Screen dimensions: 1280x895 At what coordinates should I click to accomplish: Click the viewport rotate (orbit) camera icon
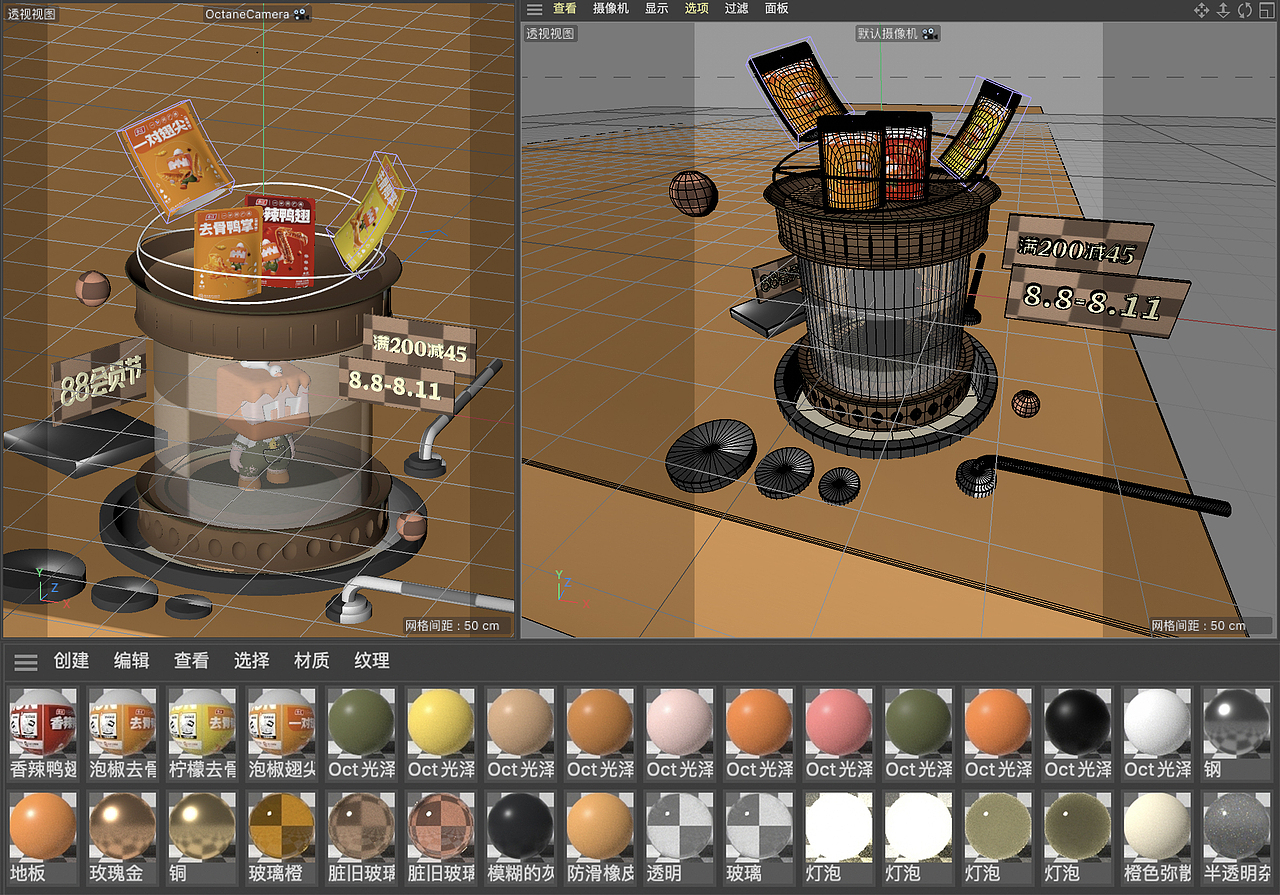pos(1245,10)
